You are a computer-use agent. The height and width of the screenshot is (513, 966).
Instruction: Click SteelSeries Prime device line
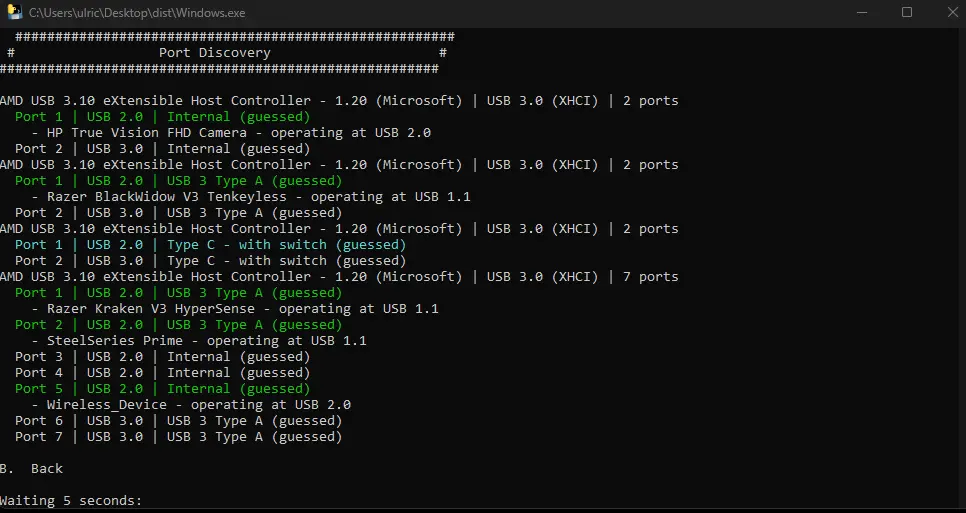click(199, 341)
